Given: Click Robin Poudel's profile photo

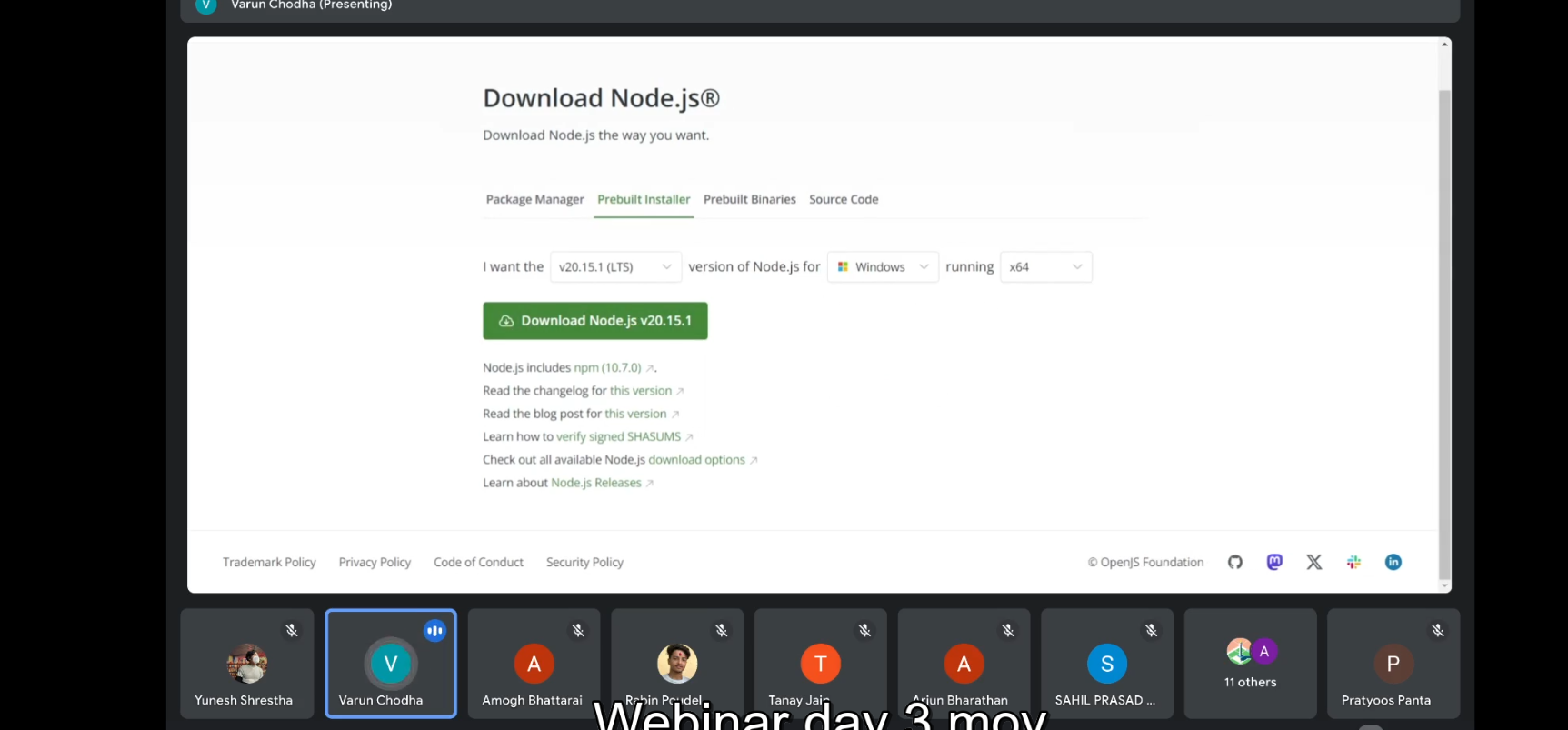Looking at the screenshot, I should coord(677,664).
